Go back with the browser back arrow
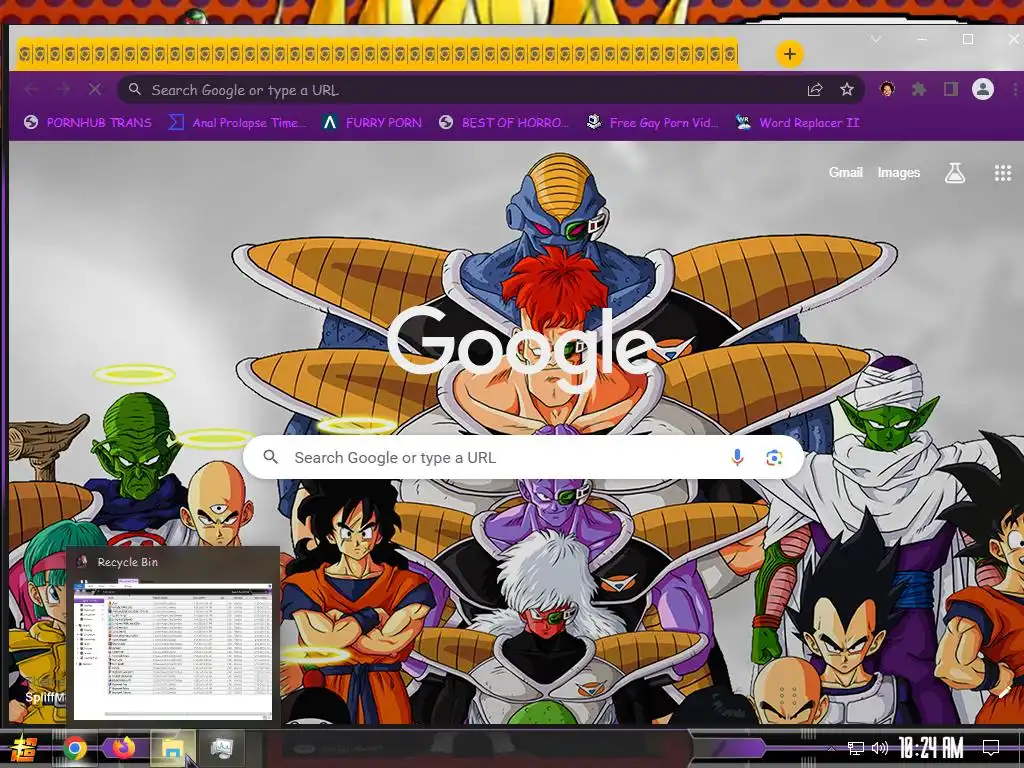 [31, 89]
